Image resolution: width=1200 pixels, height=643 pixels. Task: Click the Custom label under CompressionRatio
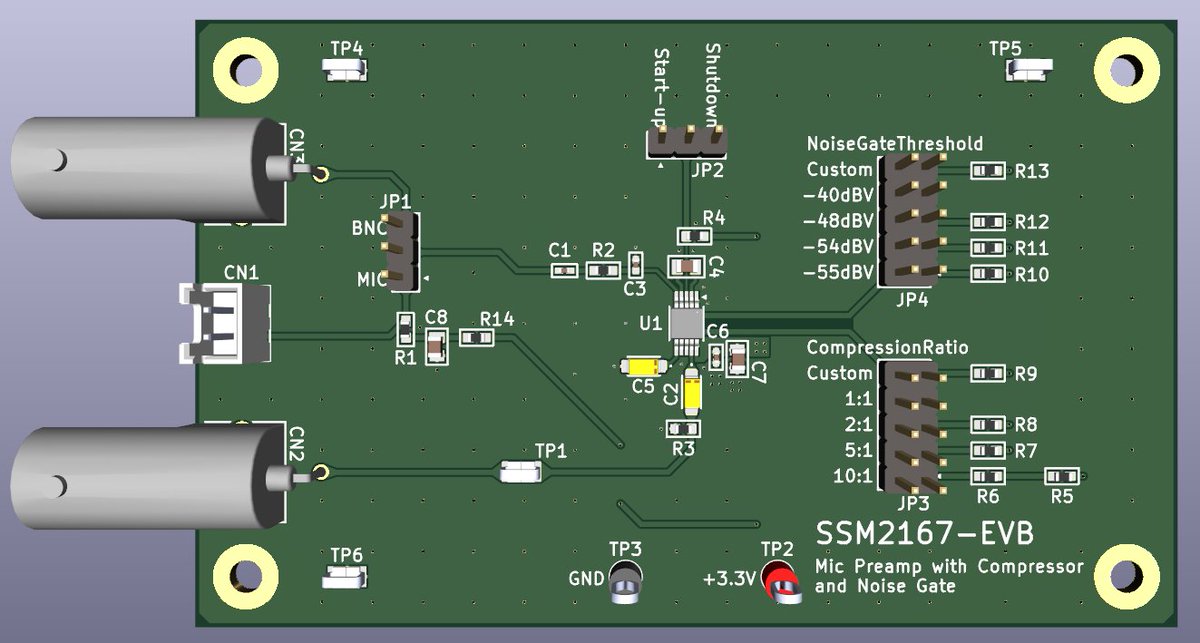click(x=840, y=373)
